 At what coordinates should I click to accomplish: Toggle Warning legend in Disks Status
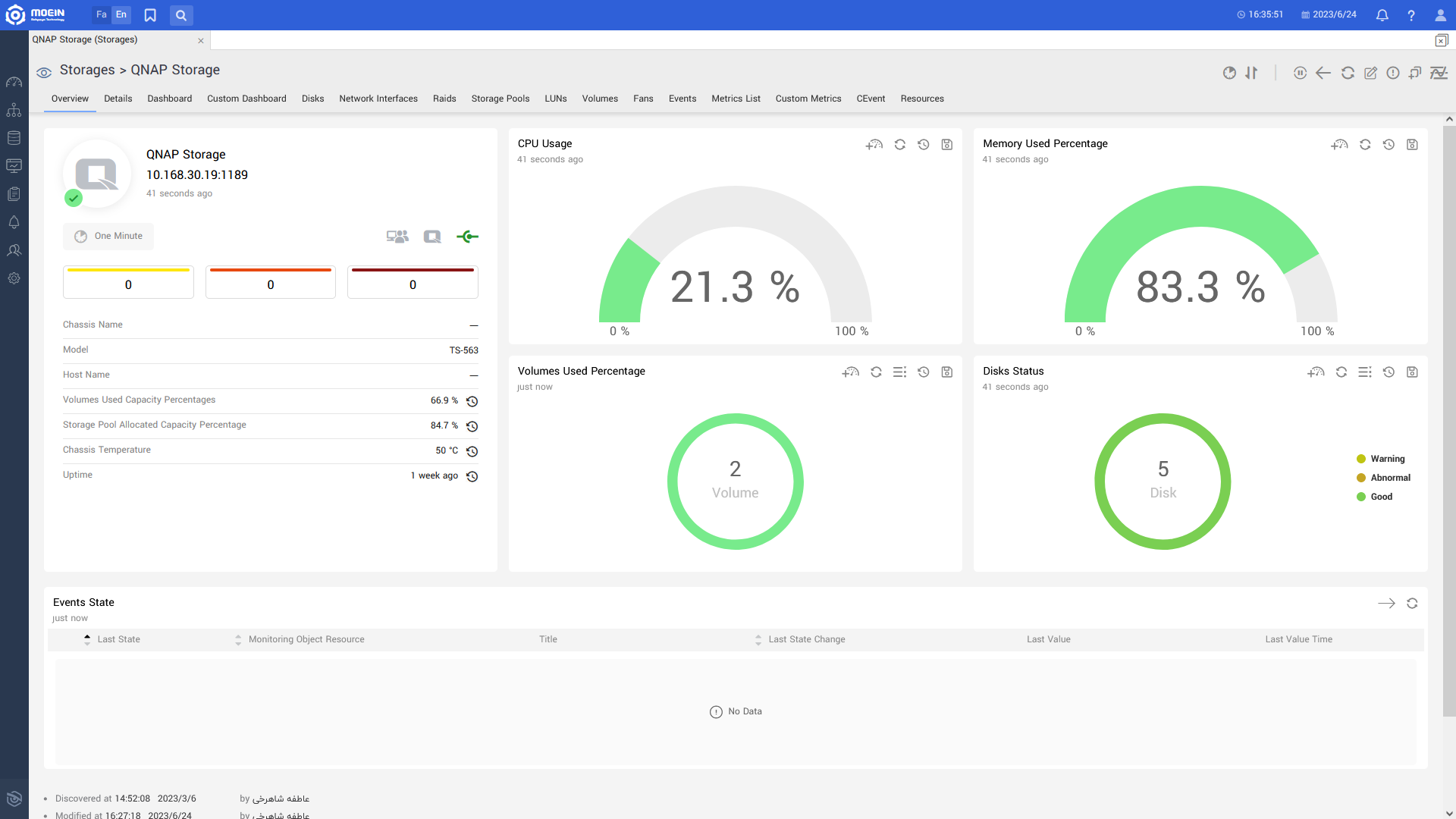(1381, 459)
